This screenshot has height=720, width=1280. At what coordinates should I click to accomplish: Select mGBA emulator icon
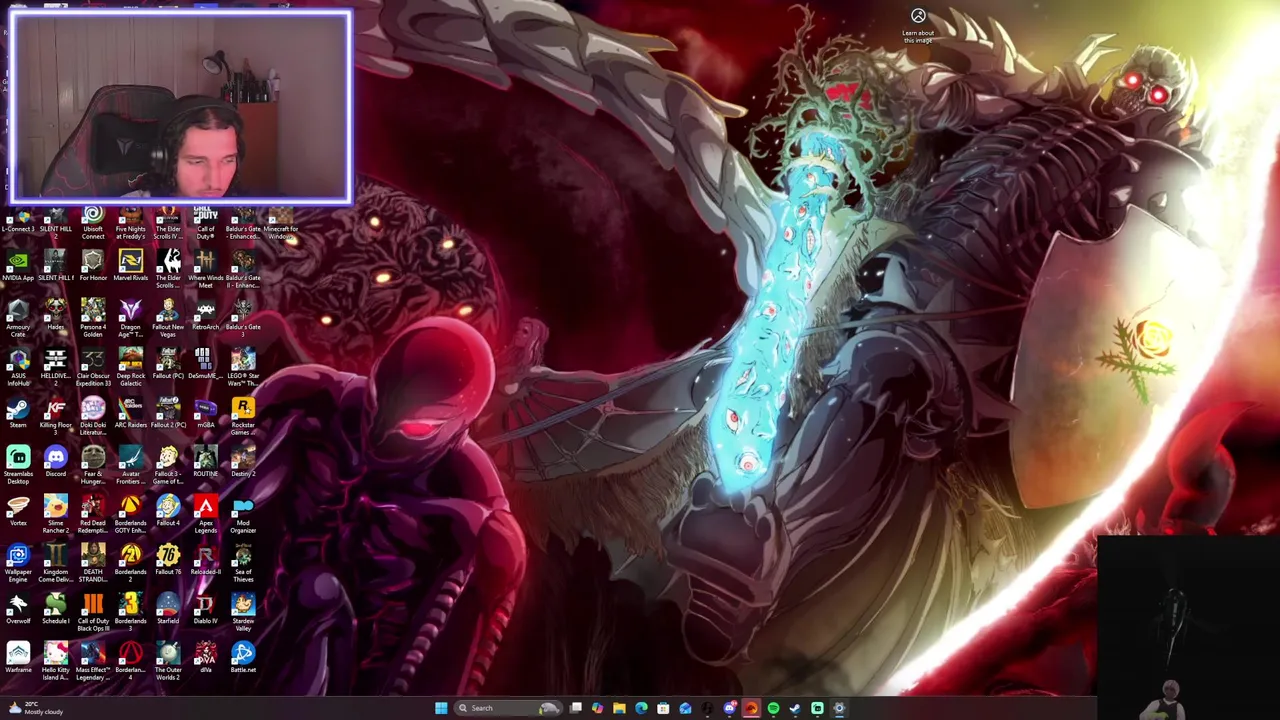pos(205,412)
